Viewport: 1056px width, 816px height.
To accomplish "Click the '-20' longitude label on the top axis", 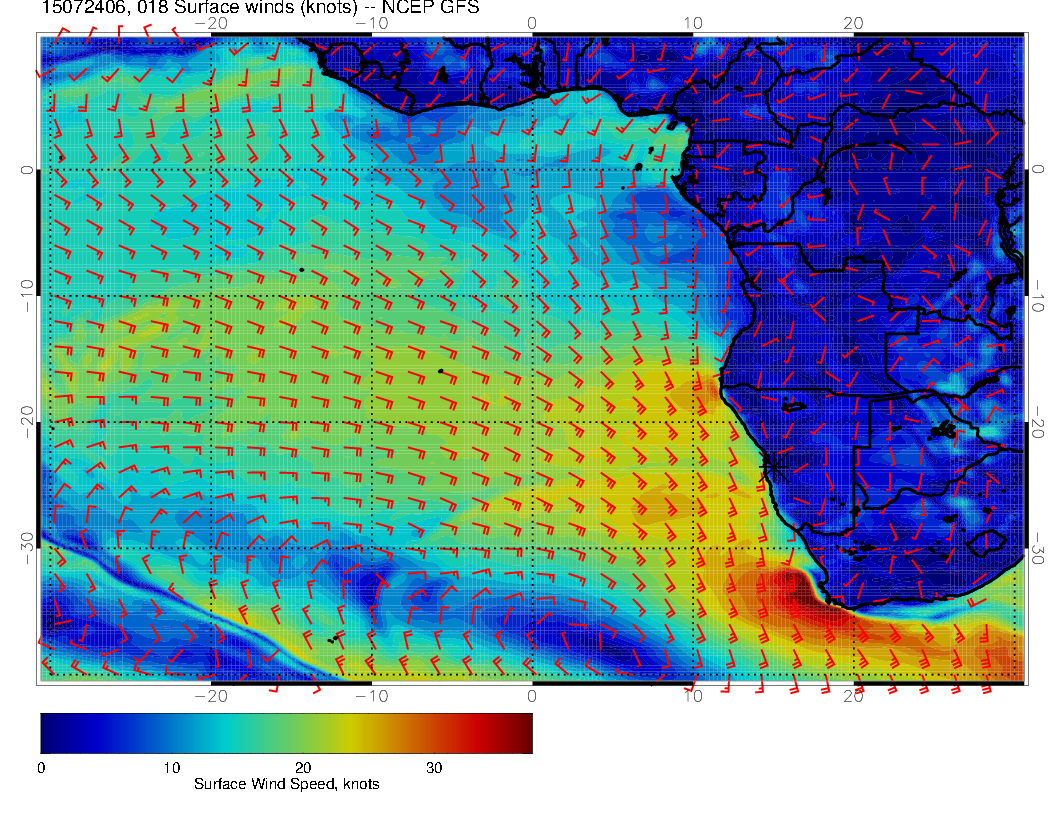I will point(211,22).
